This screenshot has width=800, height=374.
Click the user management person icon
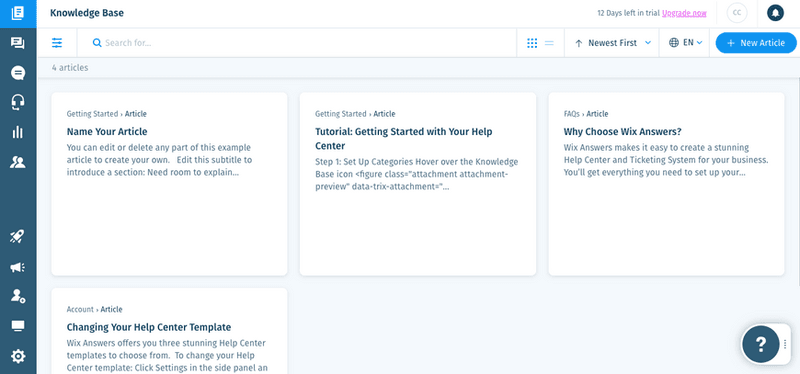(x=18, y=296)
